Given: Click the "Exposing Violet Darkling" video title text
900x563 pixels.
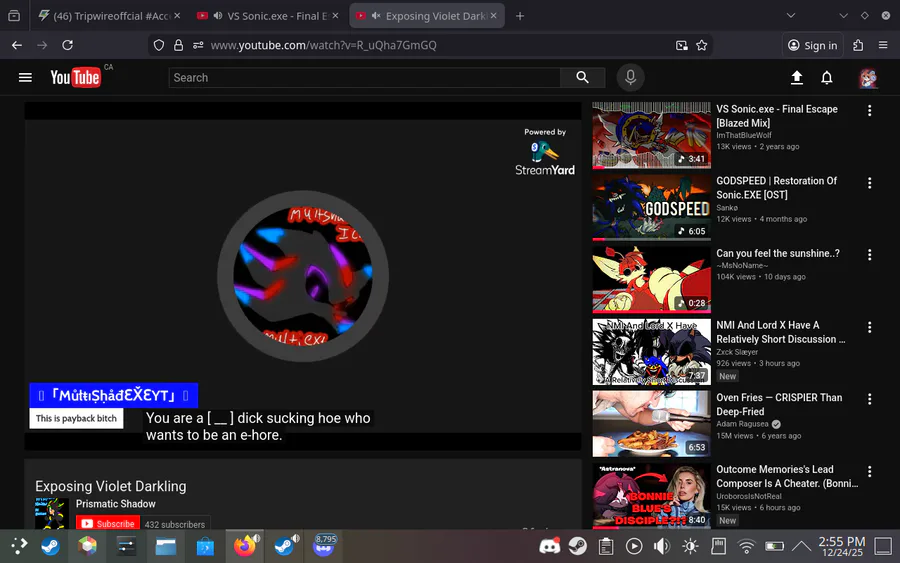Looking at the screenshot, I should coord(111,486).
